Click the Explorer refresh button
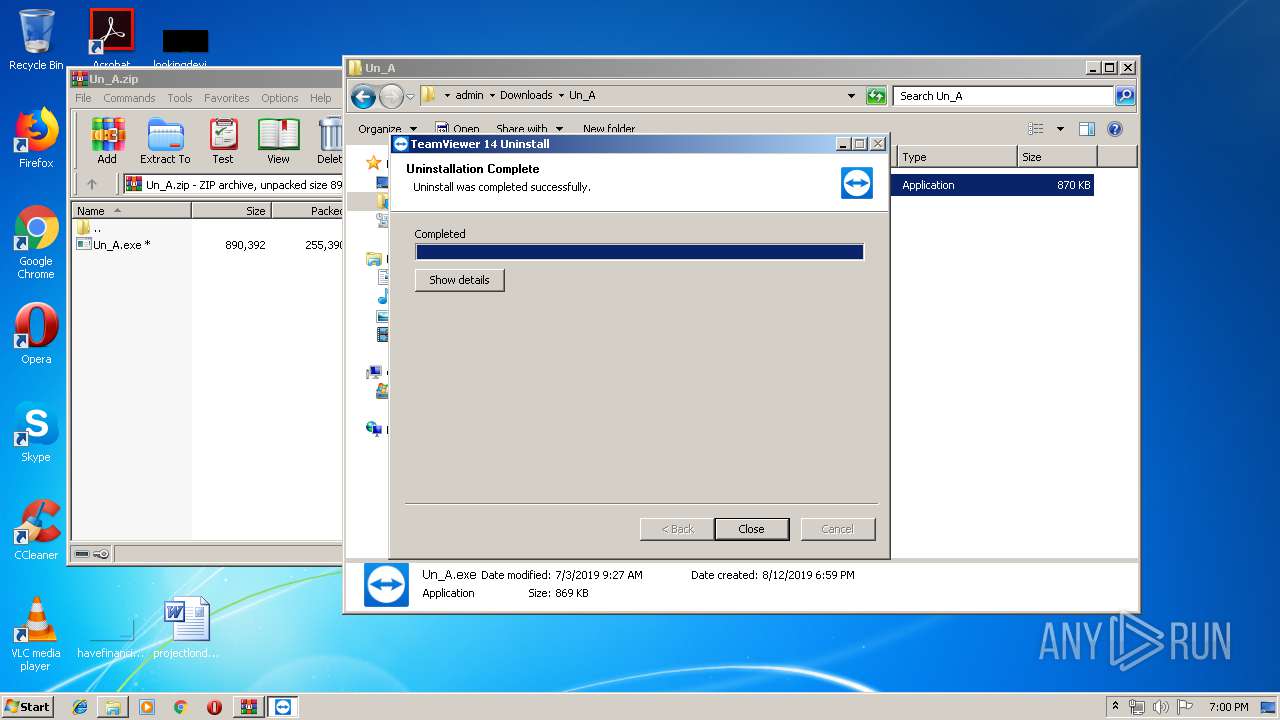Image resolution: width=1280 pixels, height=720 pixels. click(x=876, y=96)
